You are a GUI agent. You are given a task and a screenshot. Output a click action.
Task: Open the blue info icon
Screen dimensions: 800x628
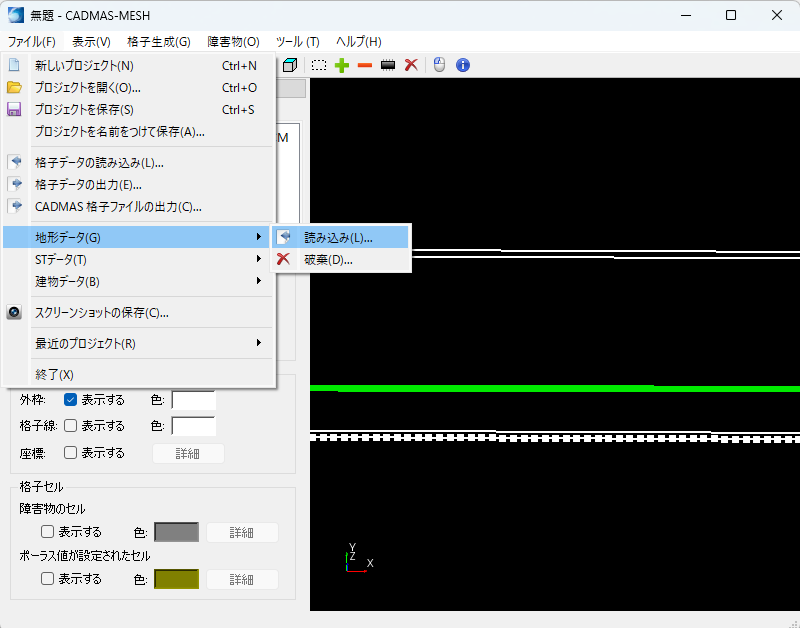click(462, 65)
